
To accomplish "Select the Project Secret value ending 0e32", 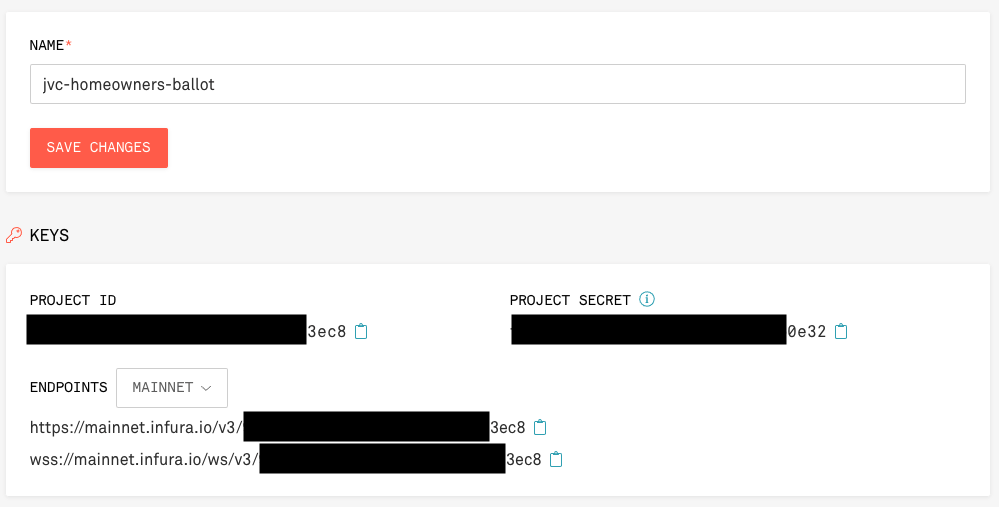I will pos(806,331).
